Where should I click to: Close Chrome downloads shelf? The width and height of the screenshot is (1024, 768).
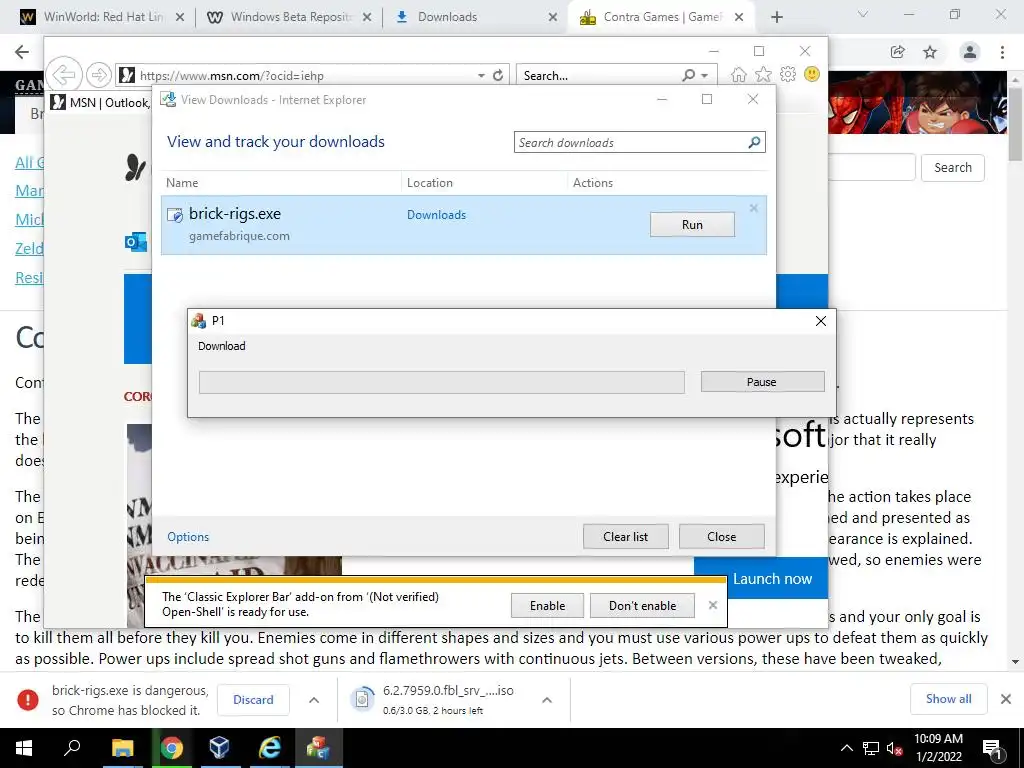(1006, 699)
